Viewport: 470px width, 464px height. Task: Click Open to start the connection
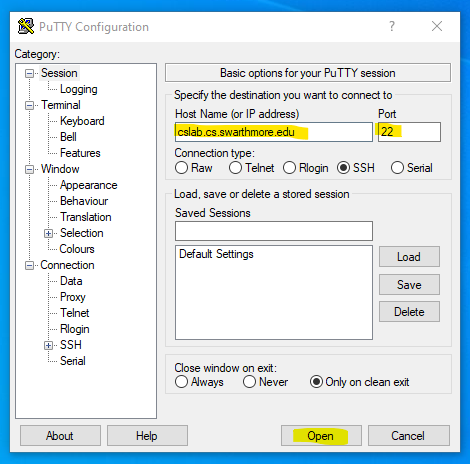point(321,436)
